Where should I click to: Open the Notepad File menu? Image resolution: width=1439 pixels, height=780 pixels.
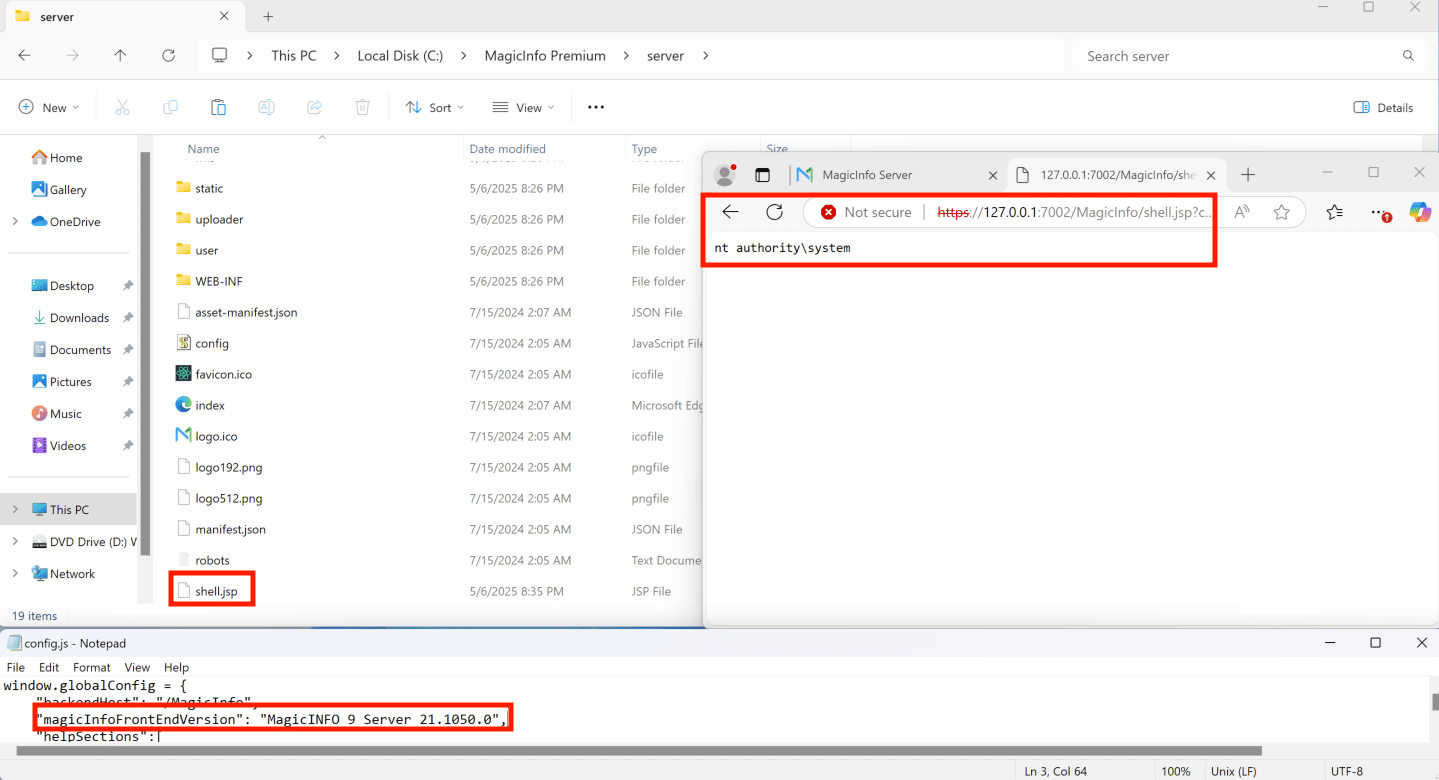pos(16,667)
